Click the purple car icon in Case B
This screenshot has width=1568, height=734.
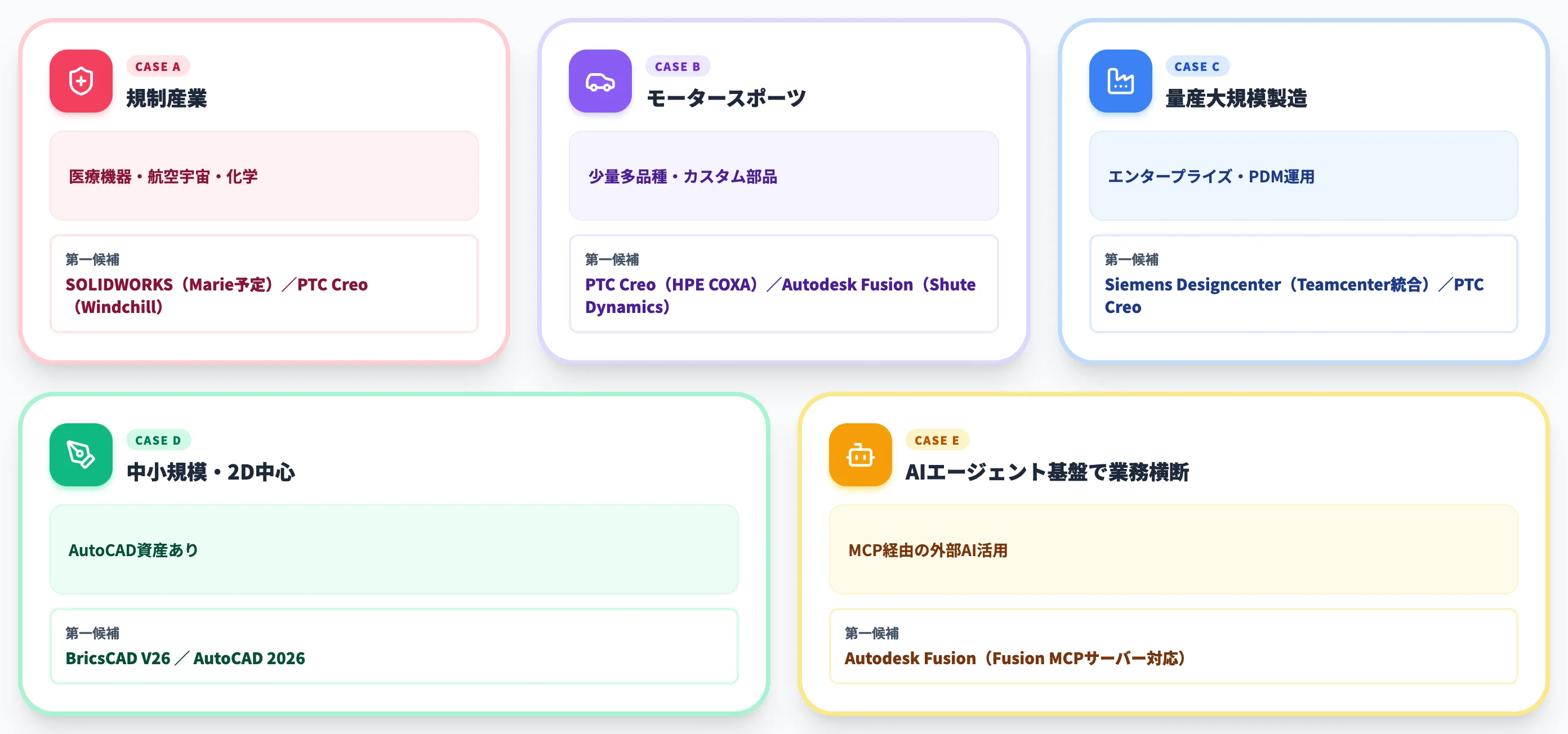tap(600, 81)
